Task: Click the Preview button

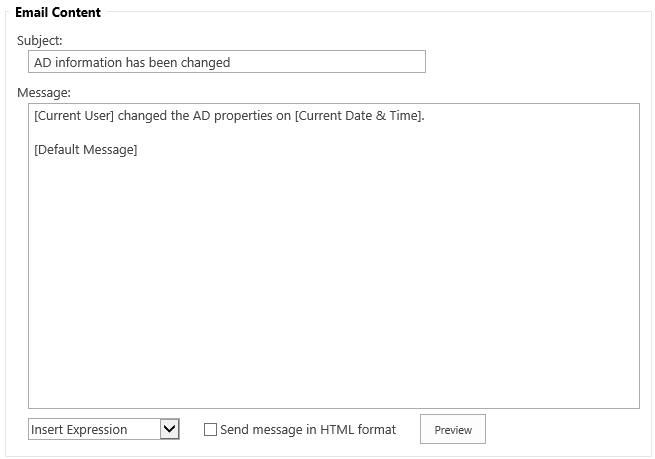Action: (453, 429)
